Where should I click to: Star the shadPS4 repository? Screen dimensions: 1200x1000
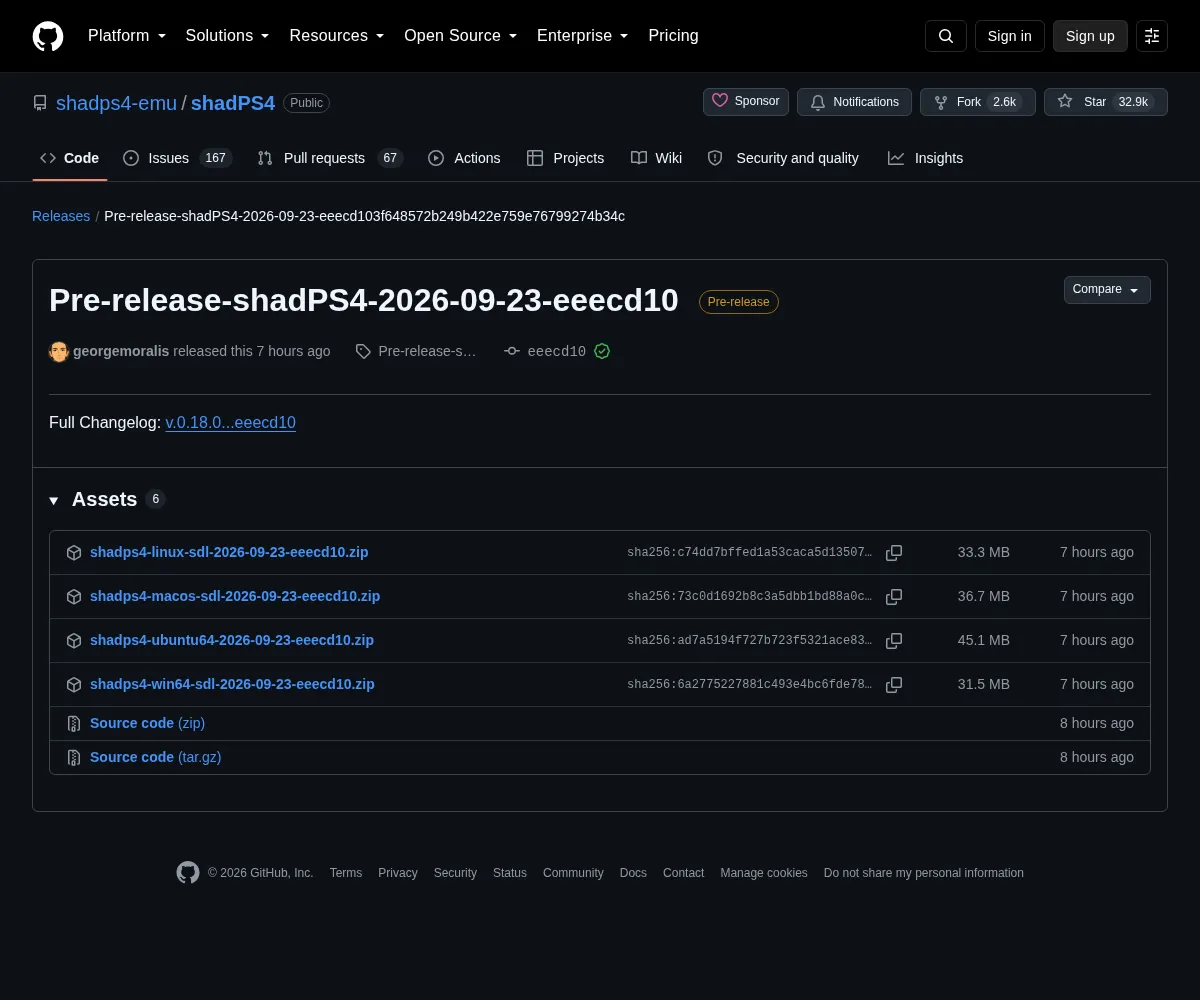click(1106, 102)
